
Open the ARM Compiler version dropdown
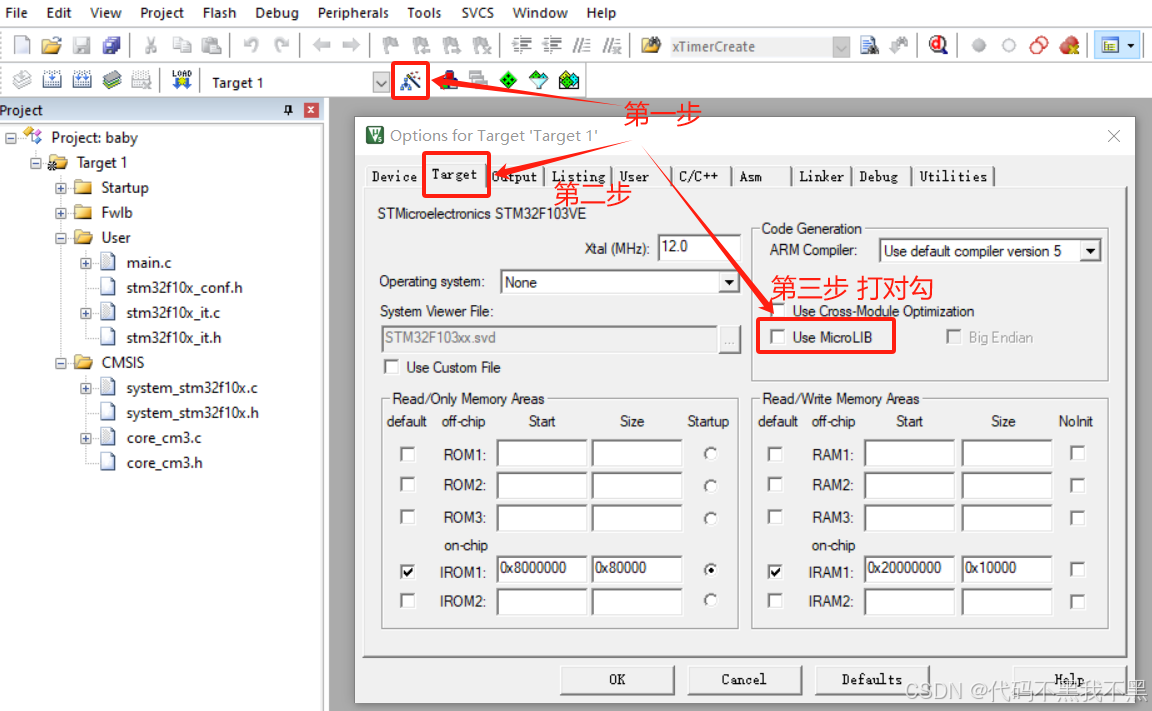(1090, 251)
